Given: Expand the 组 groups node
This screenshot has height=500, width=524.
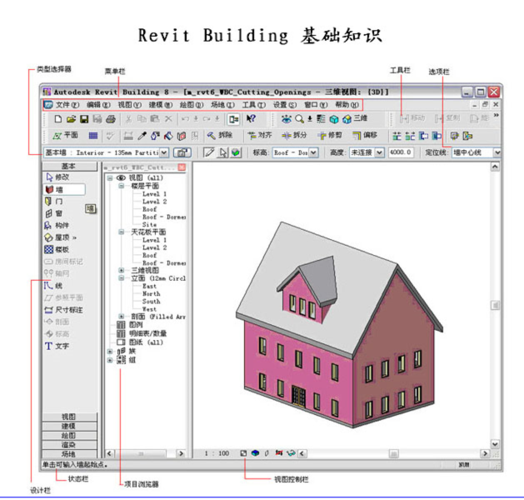Looking at the screenshot, I should 110,360.
